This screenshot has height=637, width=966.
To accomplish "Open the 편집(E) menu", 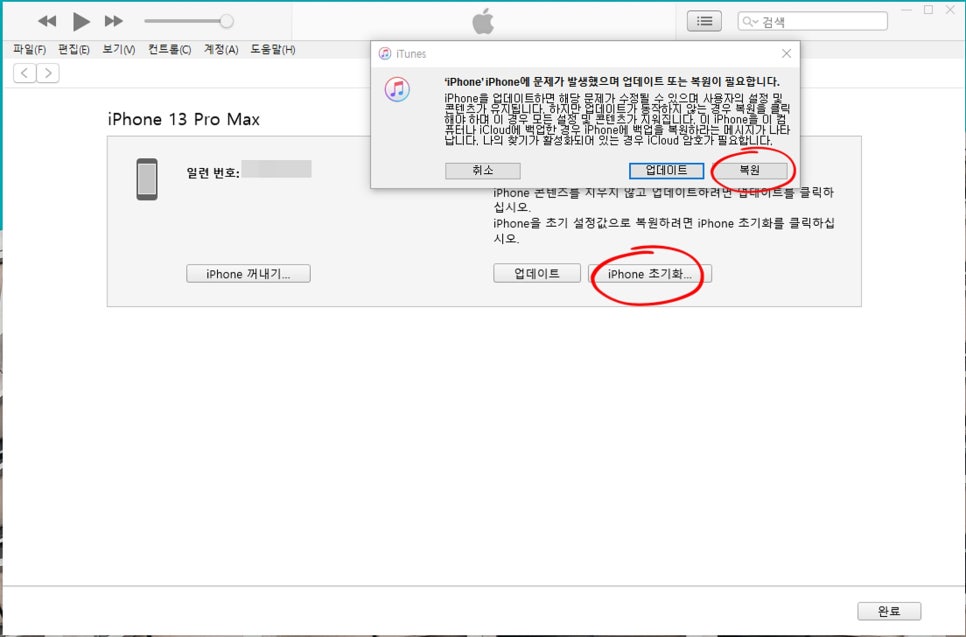I will [74, 49].
